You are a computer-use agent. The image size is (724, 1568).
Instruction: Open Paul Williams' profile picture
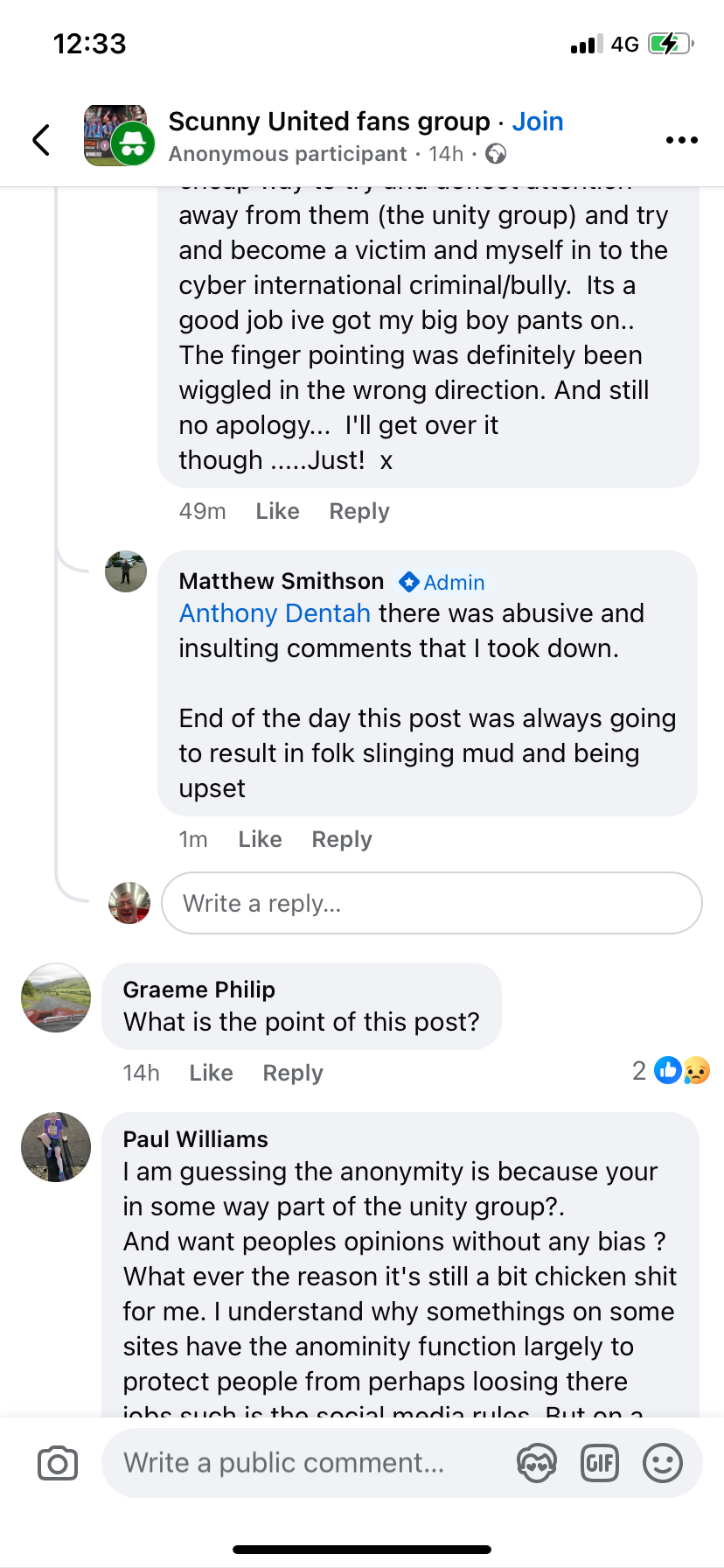click(56, 1147)
